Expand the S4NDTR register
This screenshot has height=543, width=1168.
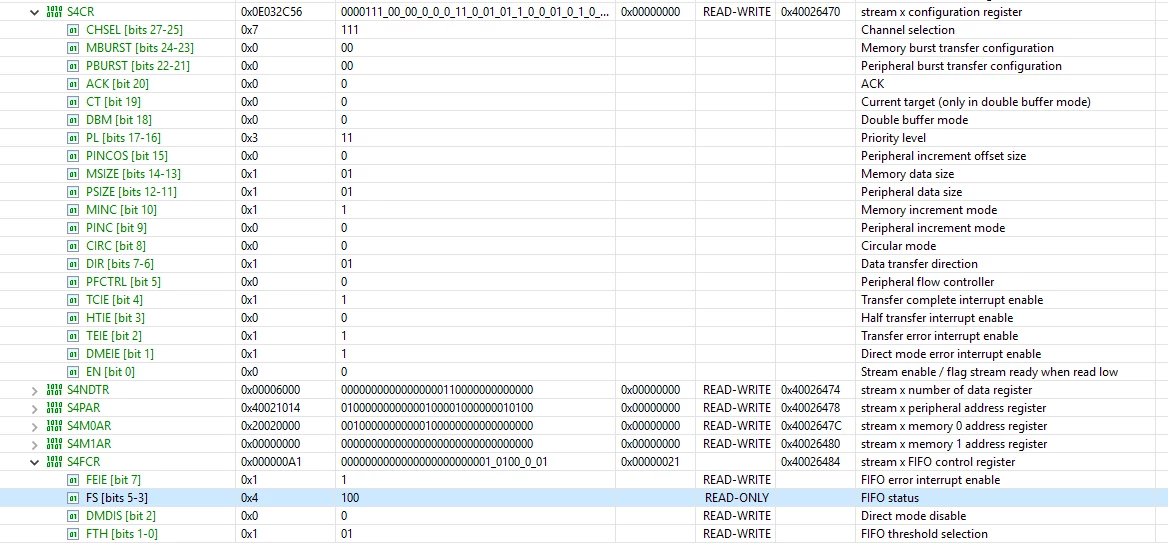34,390
